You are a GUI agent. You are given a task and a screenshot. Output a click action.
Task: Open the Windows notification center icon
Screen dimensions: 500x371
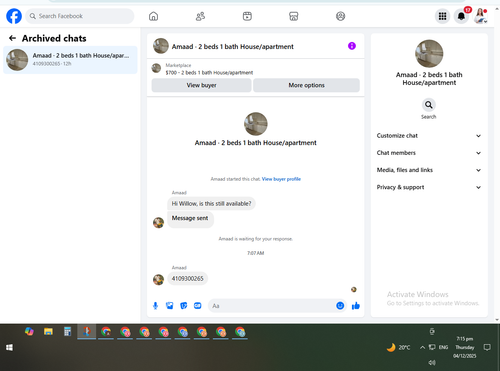[x=487, y=347]
